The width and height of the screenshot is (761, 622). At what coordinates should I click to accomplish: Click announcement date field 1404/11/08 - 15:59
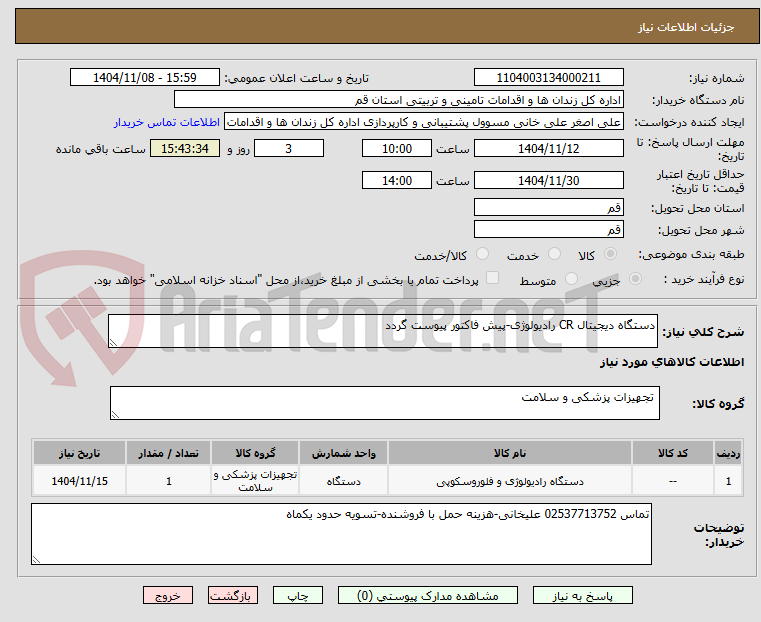[x=145, y=78]
